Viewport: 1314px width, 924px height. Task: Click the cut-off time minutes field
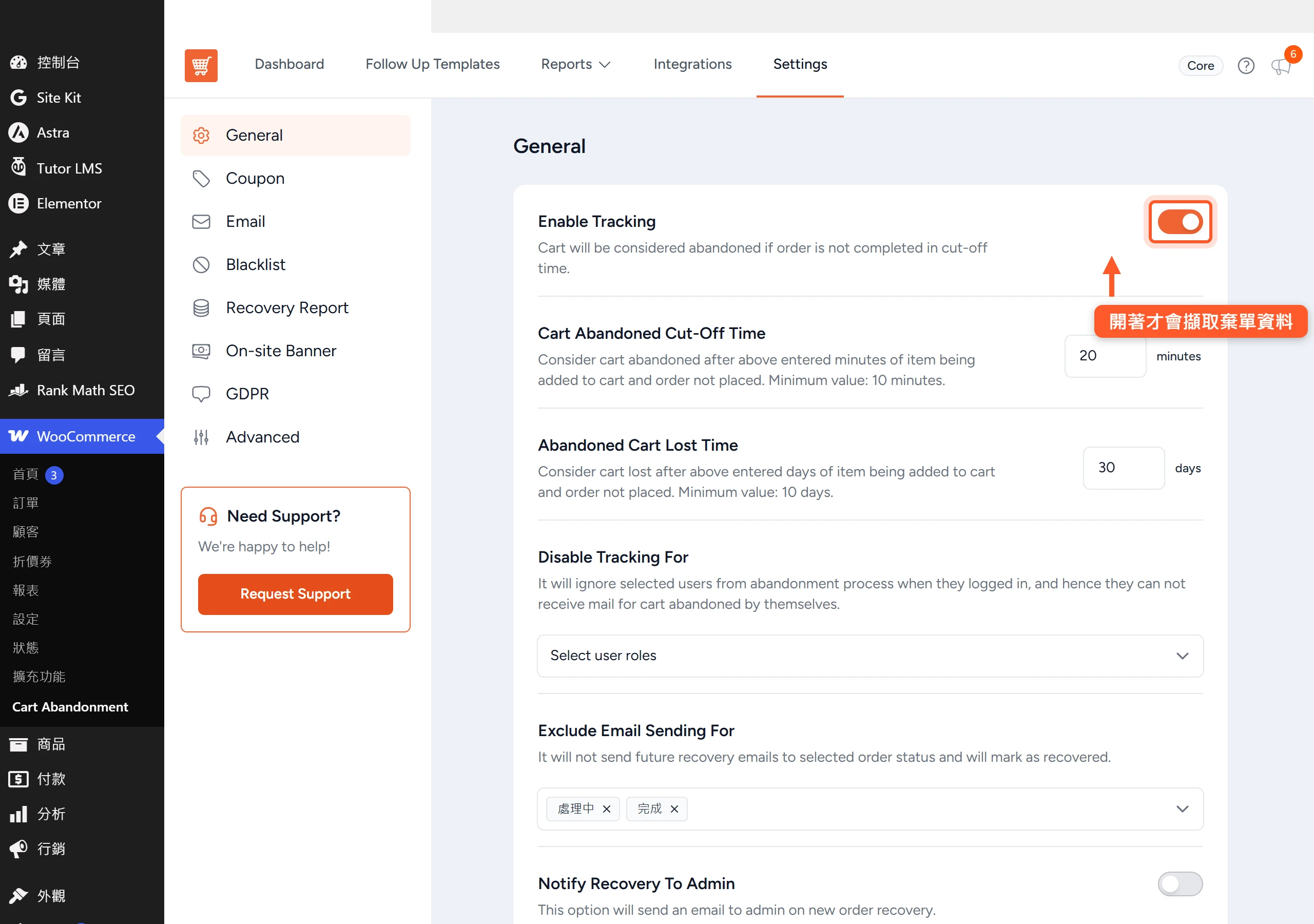(x=1105, y=356)
